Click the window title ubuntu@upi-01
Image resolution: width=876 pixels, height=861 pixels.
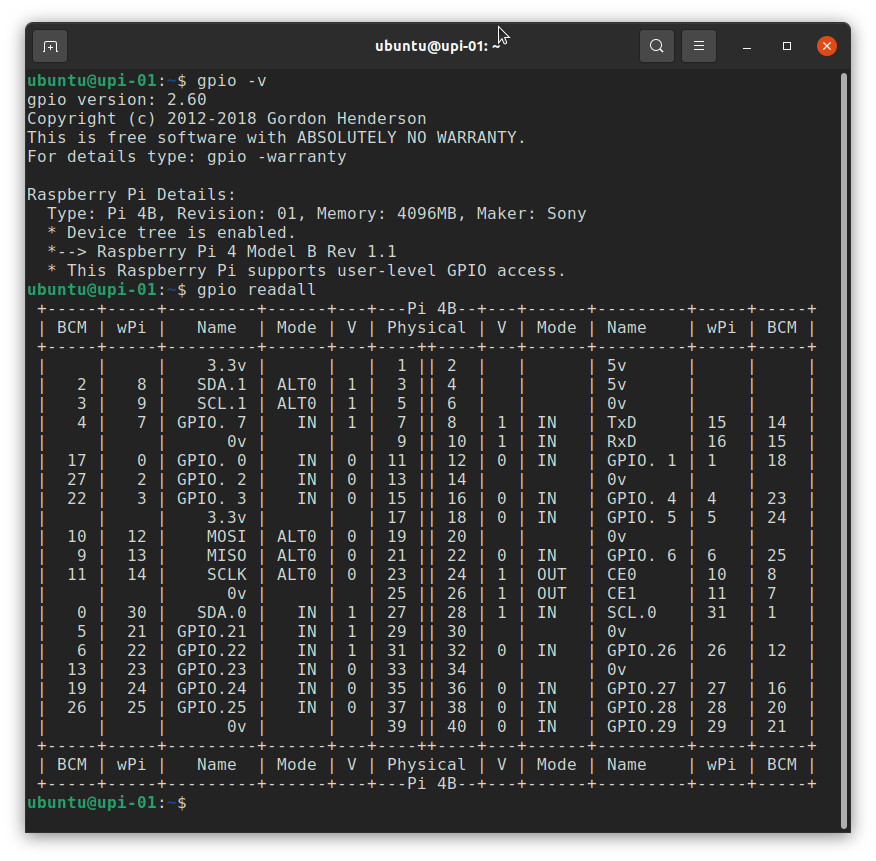437,46
